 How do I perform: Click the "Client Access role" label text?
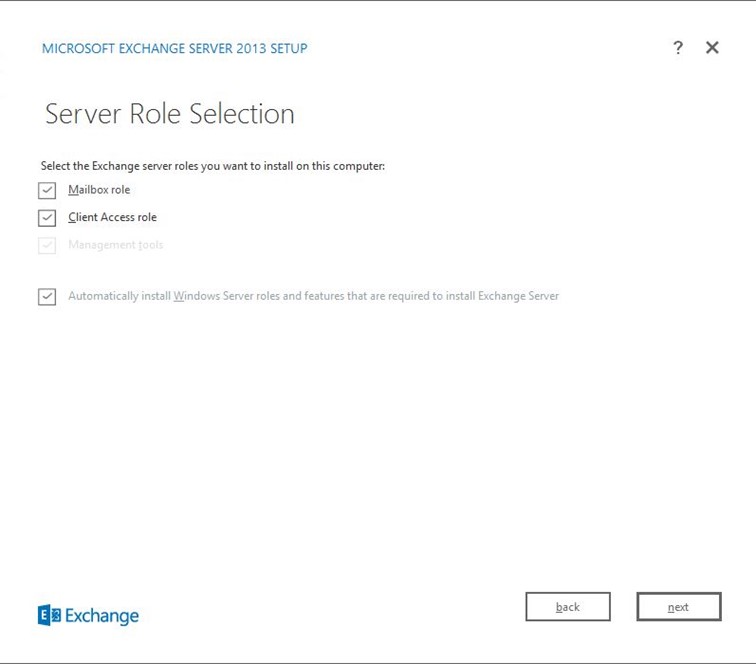(112, 217)
